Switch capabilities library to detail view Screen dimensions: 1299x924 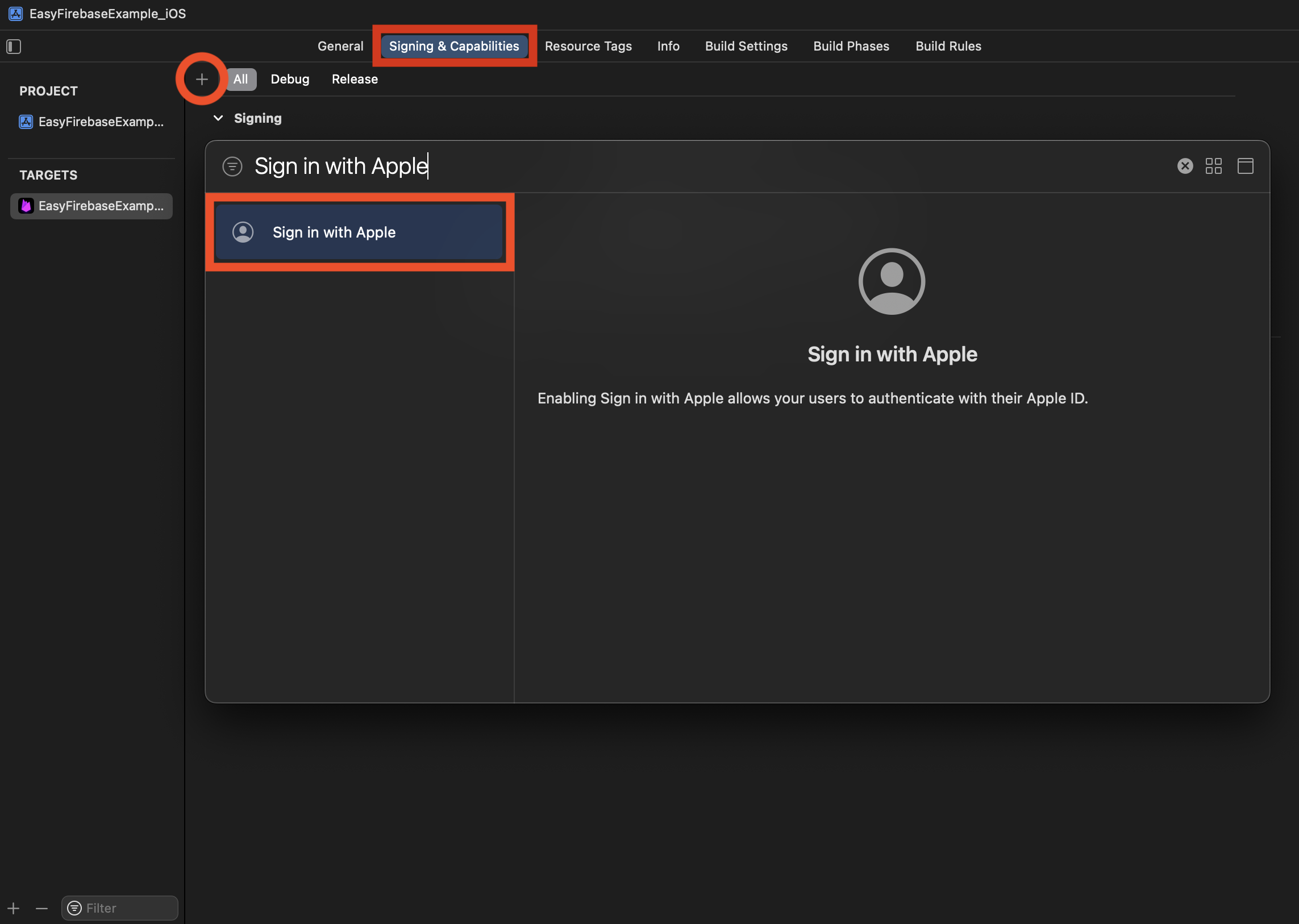[x=1245, y=166]
